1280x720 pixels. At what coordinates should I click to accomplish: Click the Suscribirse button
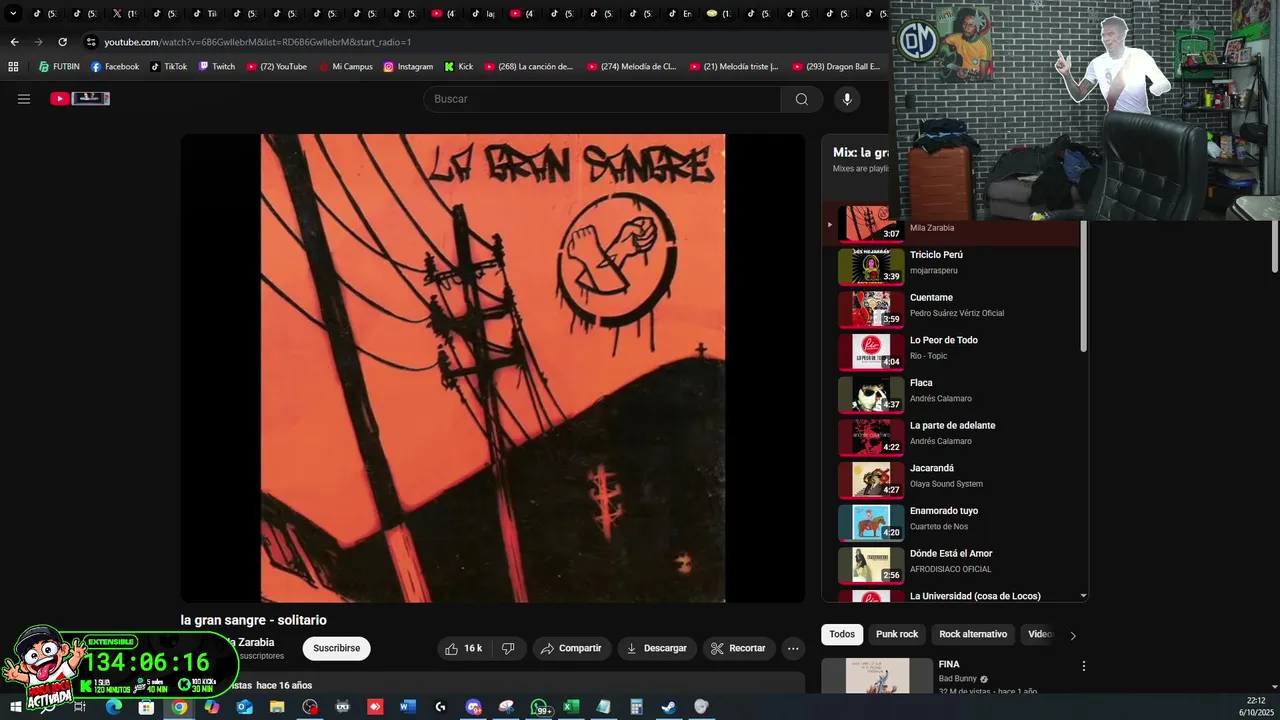click(x=336, y=648)
